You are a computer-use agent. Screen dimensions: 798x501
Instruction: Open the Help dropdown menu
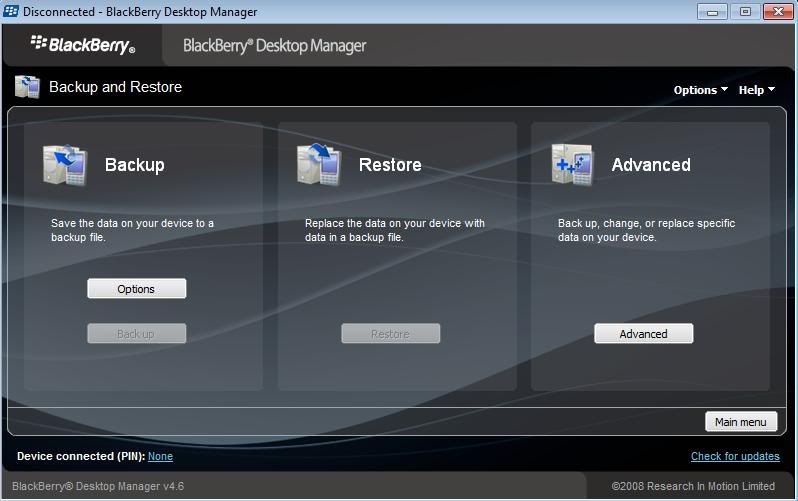[x=757, y=90]
